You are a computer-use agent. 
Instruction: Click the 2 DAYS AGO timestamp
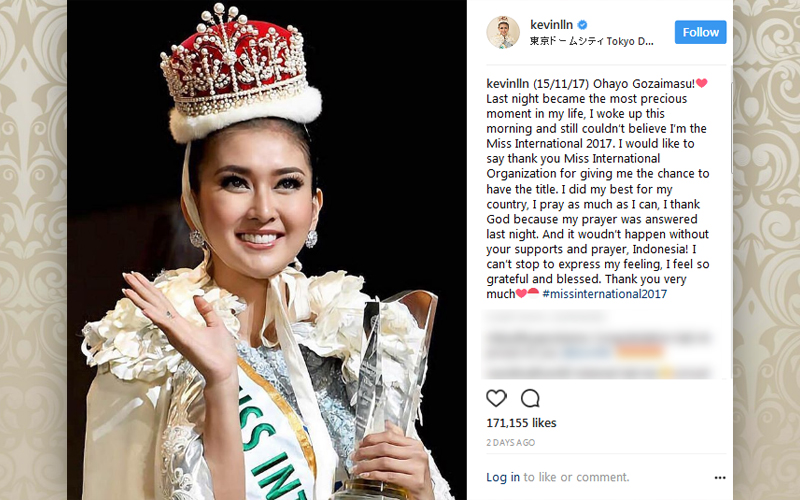pos(510,443)
